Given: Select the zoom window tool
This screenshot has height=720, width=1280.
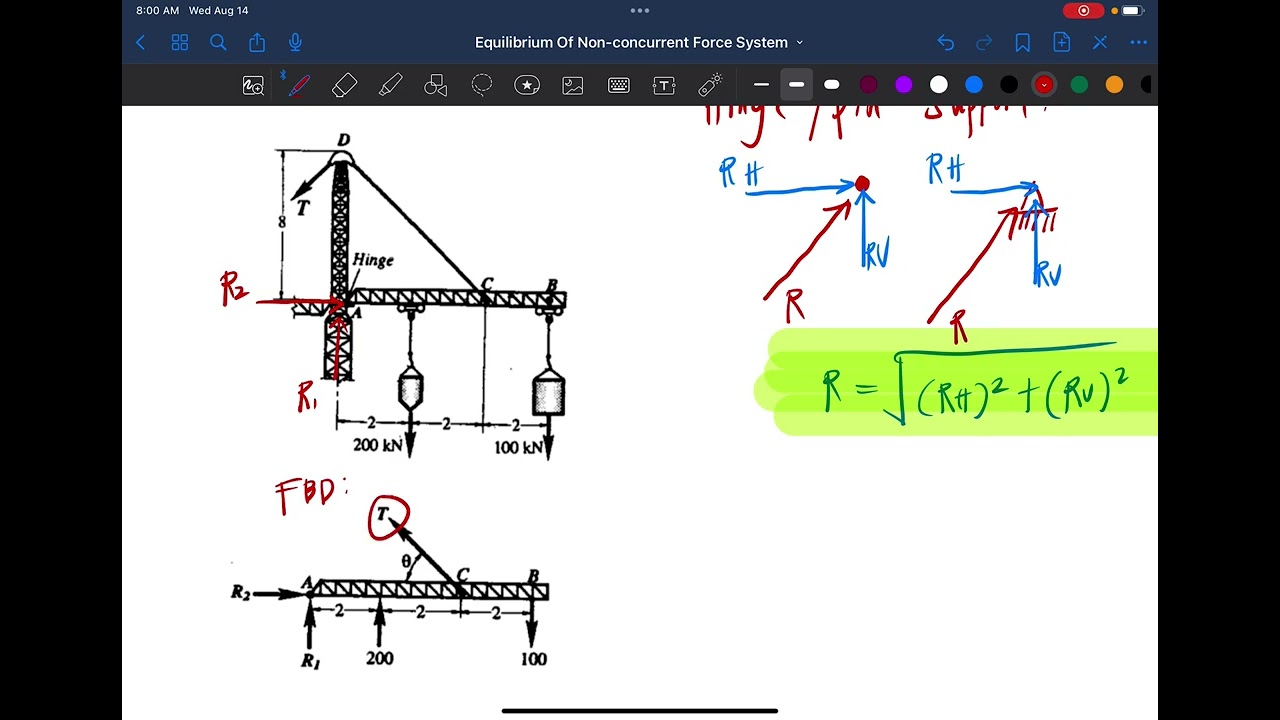Looking at the screenshot, I should (253, 86).
